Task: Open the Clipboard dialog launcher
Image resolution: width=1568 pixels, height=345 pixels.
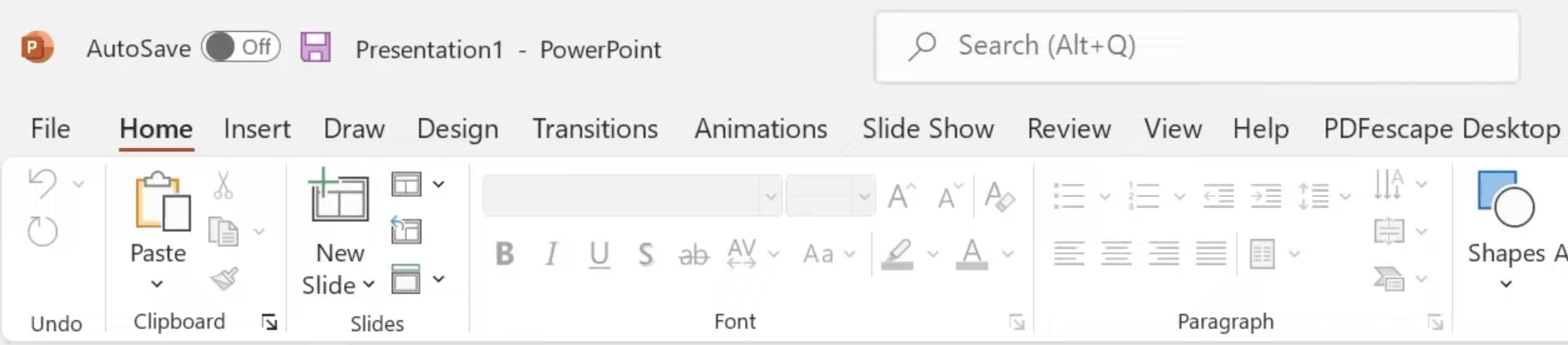Action: (269, 322)
